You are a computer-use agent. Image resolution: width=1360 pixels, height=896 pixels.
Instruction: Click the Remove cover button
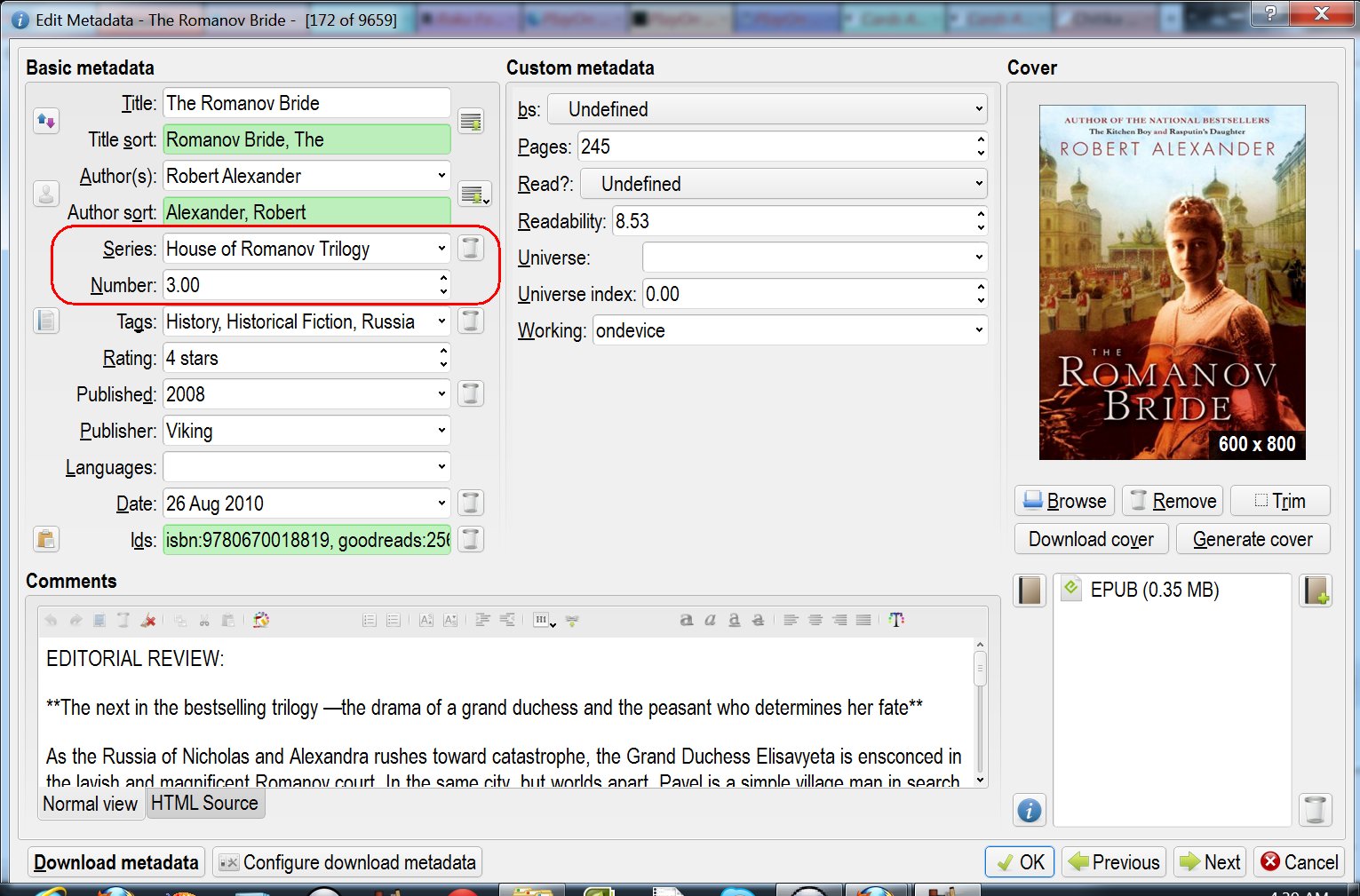coord(1173,501)
